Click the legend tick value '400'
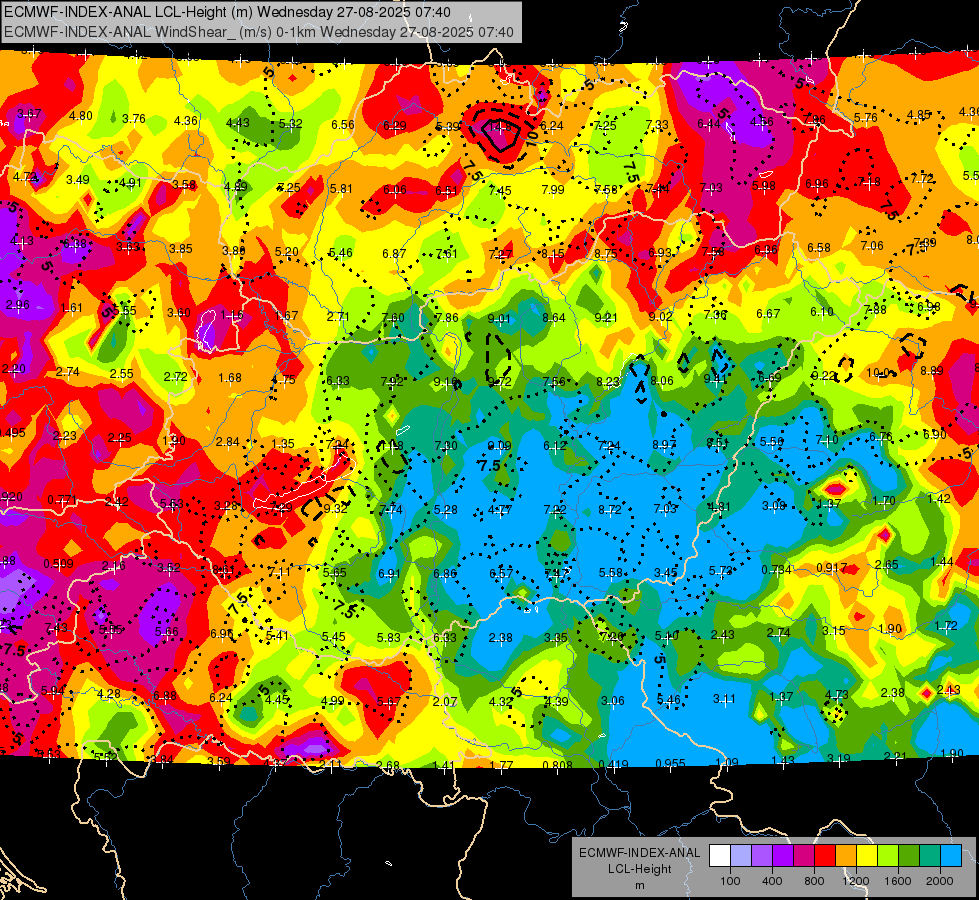The image size is (979, 900). (772, 881)
